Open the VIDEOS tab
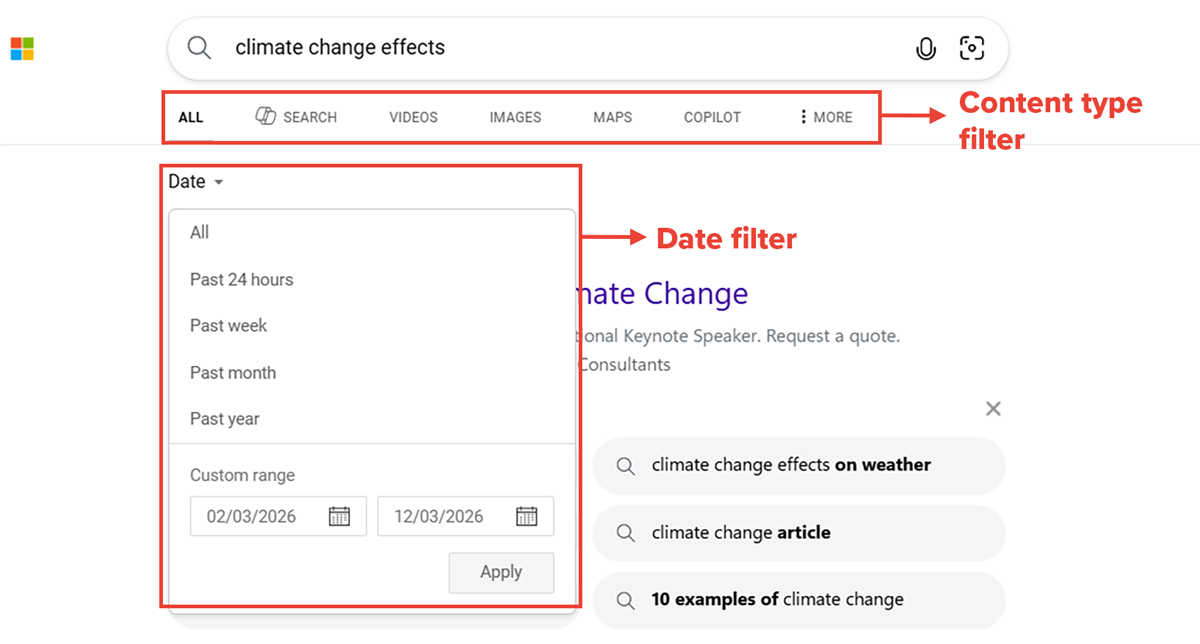The height and width of the screenshot is (644, 1200). click(414, 117)
